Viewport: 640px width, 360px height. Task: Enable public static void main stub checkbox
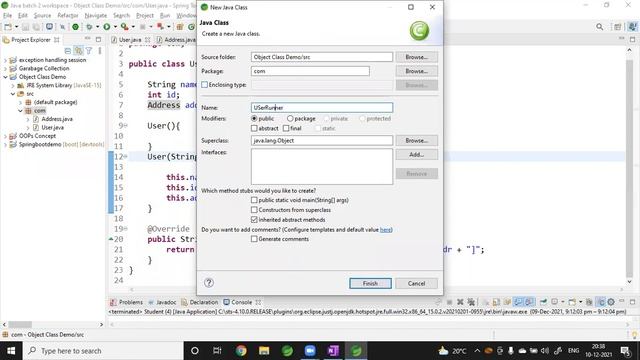coord(254,200)
